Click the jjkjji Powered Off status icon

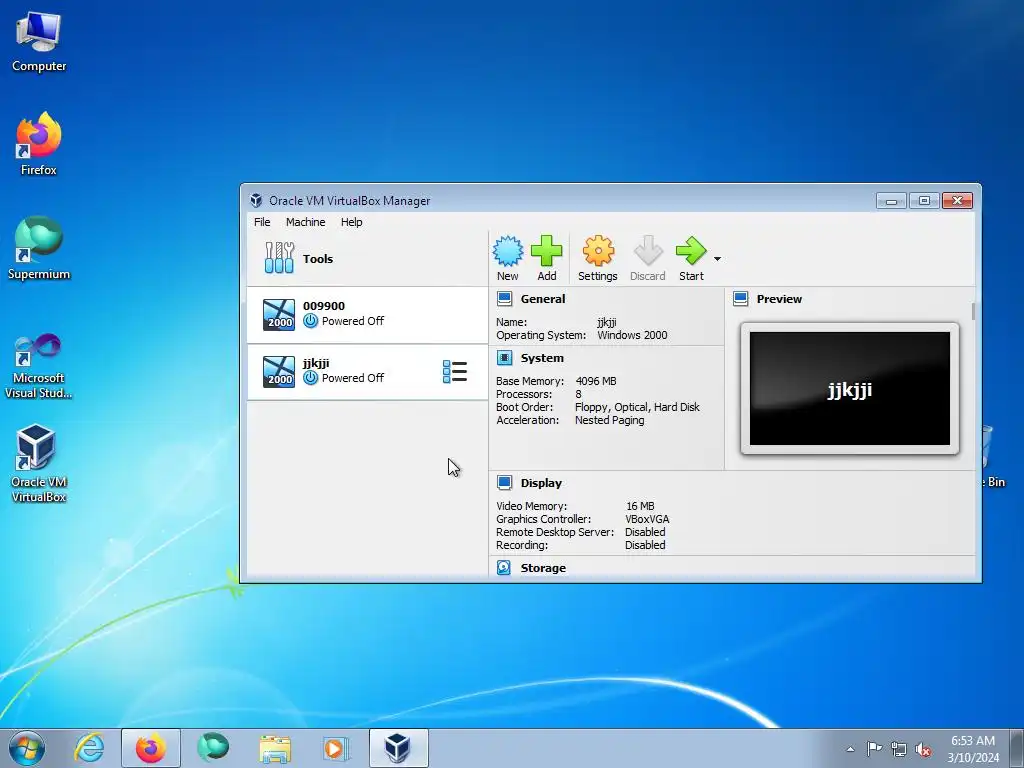pyautogui.click(x=311, y=377)
